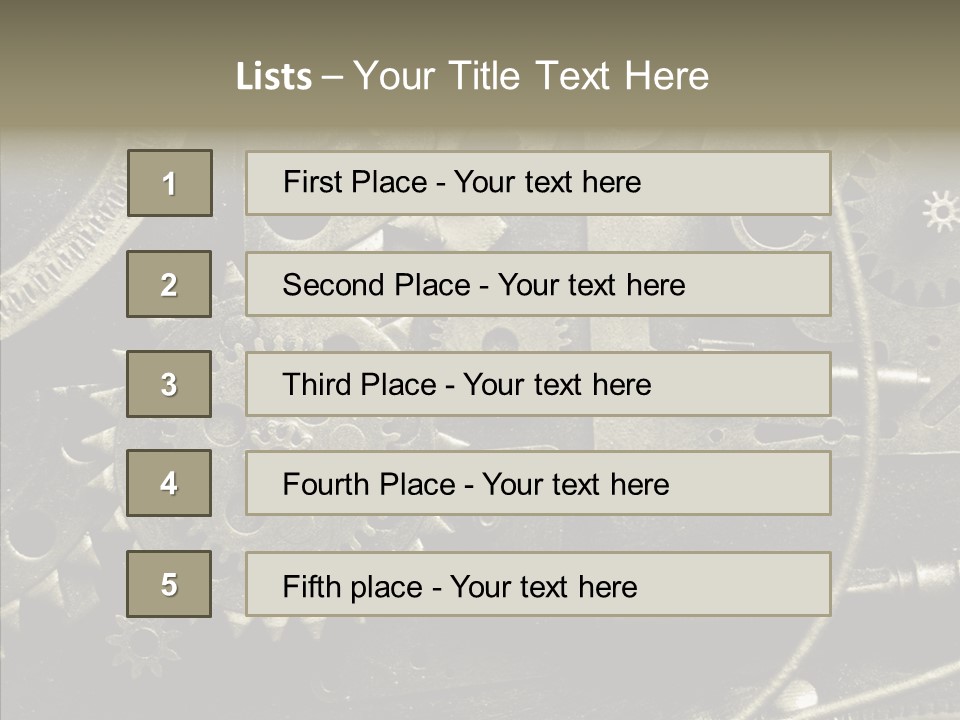Click 'Your Title Text Here' in the heading
The height and width of the screenshot is (720, 960).
click(x=531, y=76)
